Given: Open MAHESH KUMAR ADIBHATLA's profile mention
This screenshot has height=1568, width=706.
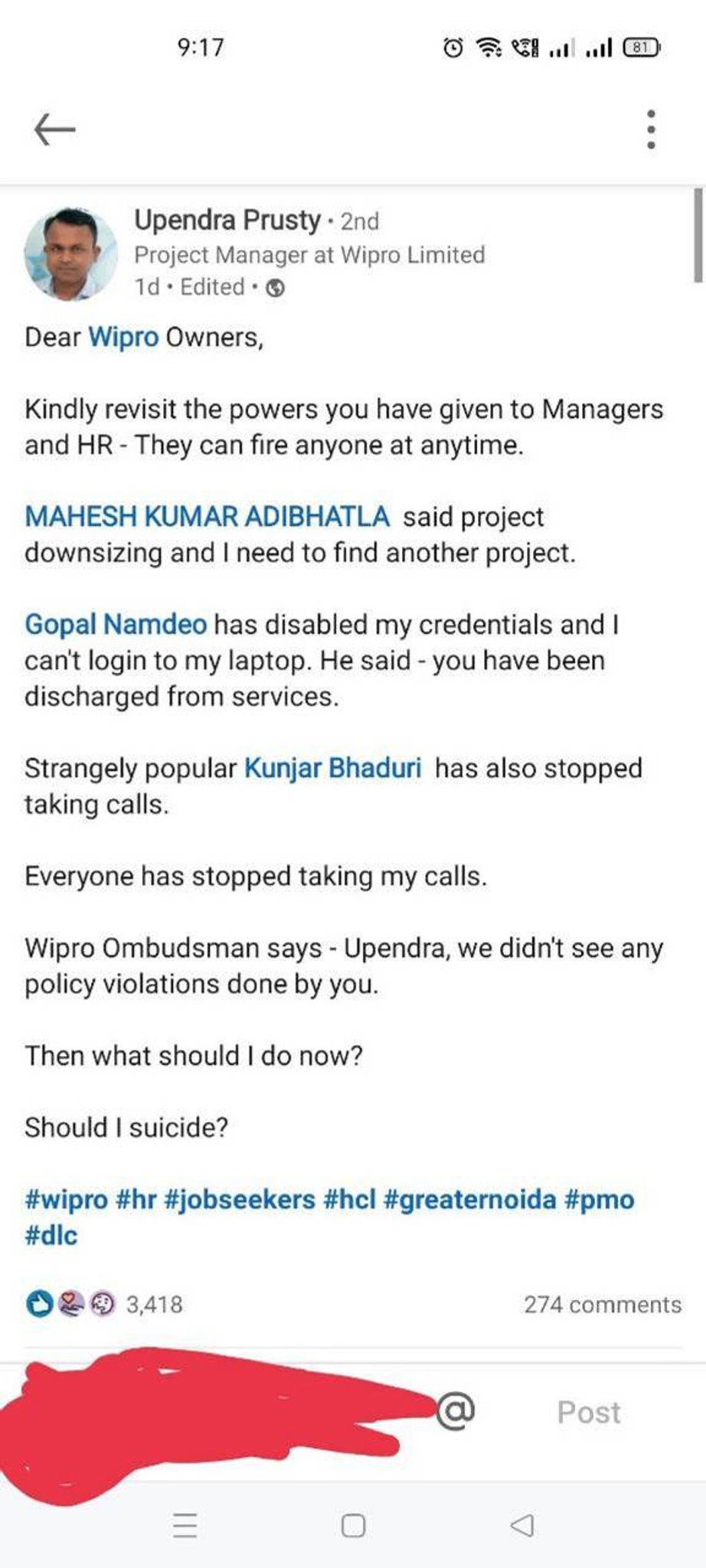Looking at the screenshot, I should click(207, 517).
